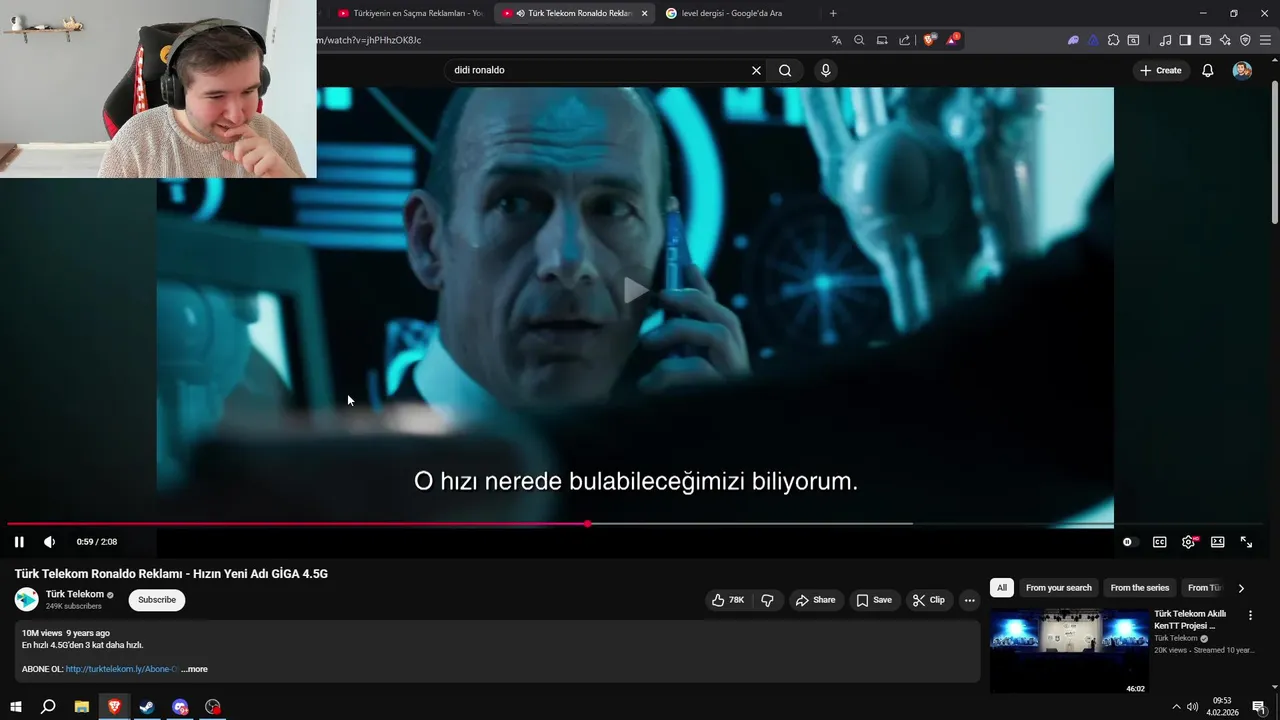Show more filter chips with right arrow
Image resolution: width=1280 pixels, height=720 pixels.
pos(1241,588)
